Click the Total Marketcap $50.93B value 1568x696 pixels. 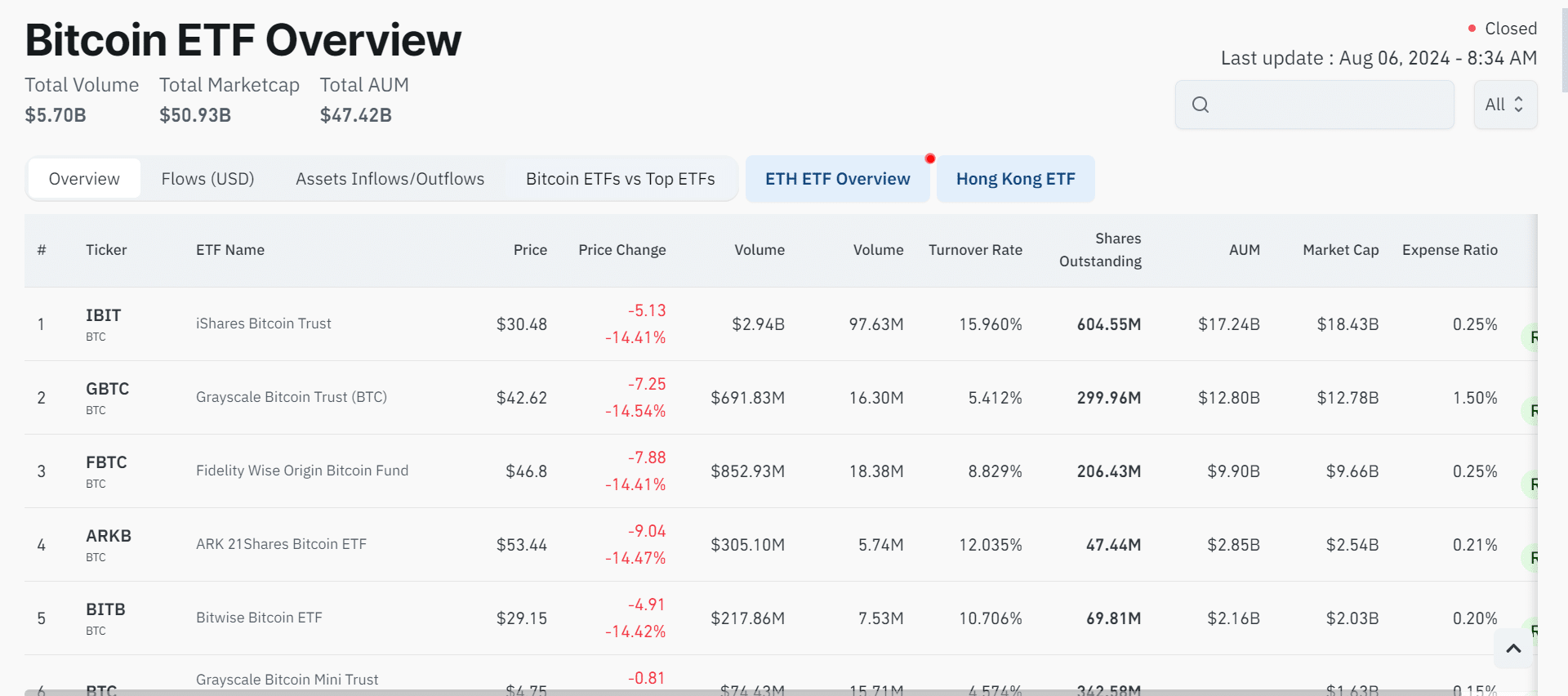coord(195,115)
